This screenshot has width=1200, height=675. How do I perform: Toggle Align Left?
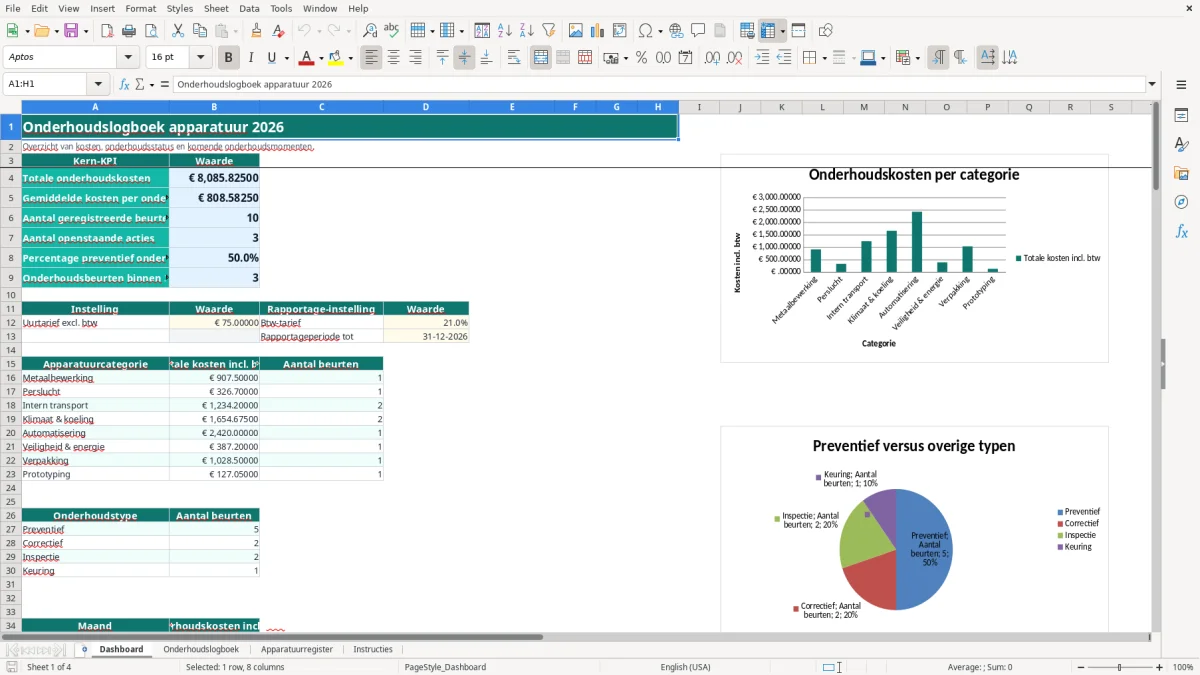[371, 58]
